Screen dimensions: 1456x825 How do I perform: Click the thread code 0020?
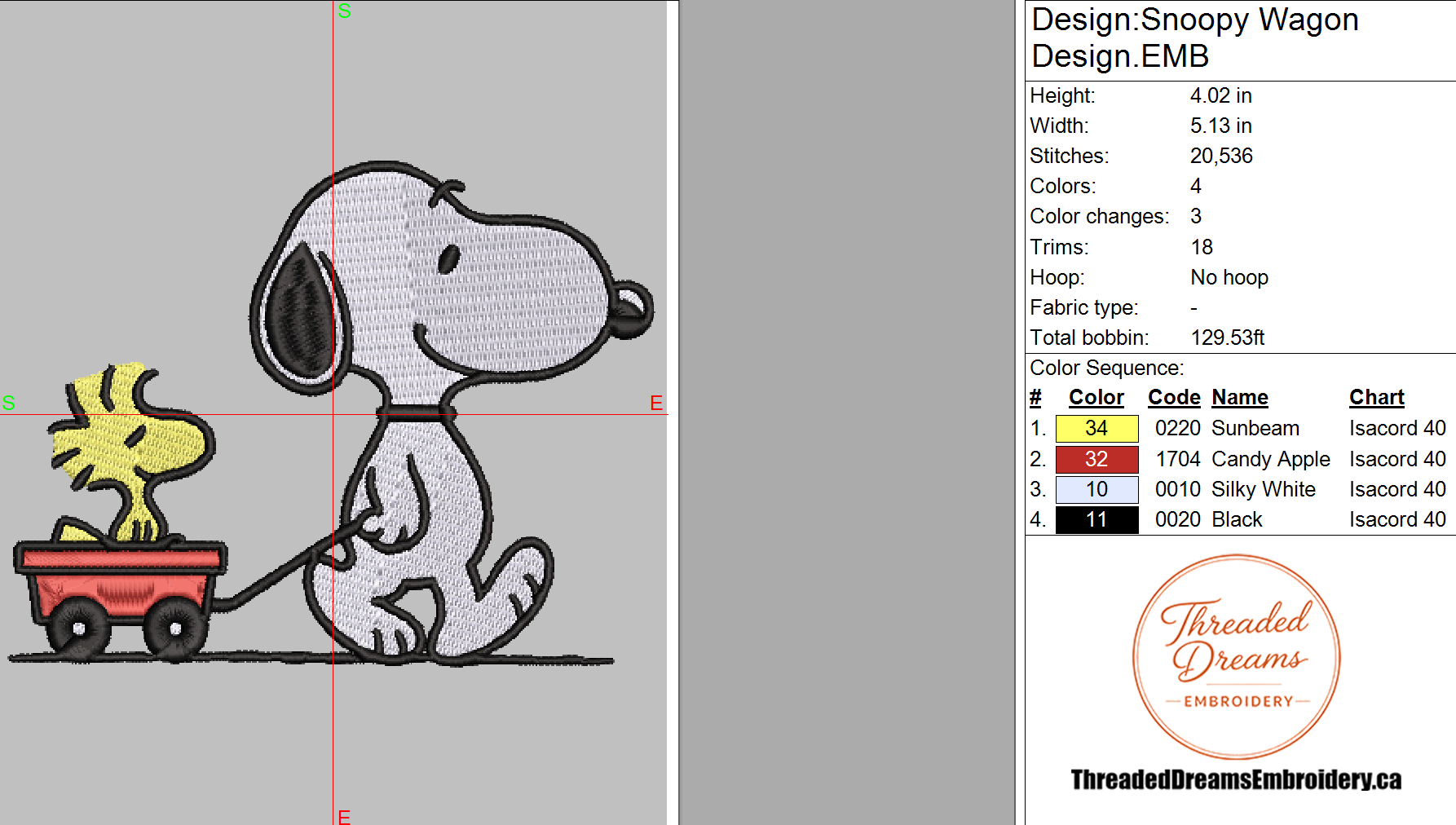tap(1178, 519)
